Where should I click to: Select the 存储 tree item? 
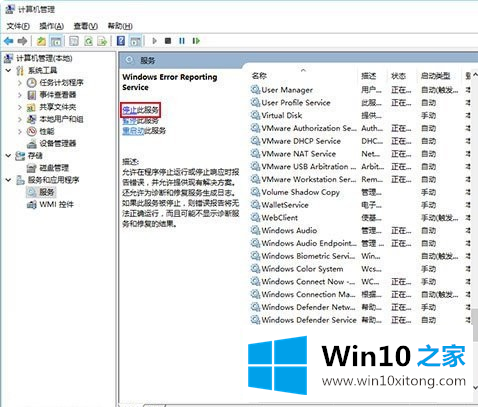pos(35,156)
